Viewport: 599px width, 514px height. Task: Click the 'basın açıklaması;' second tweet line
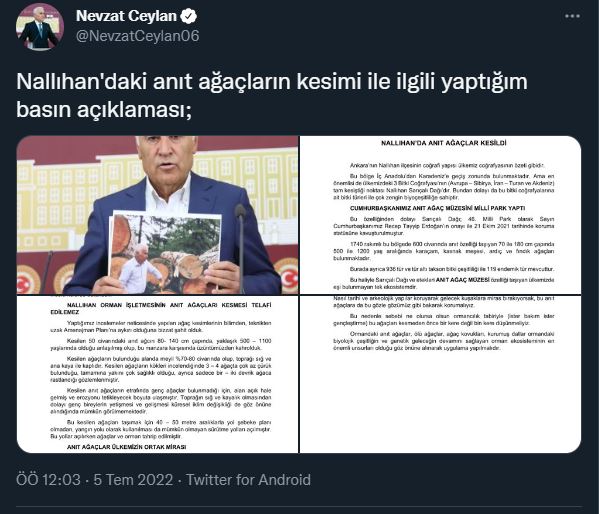(104, 110)
